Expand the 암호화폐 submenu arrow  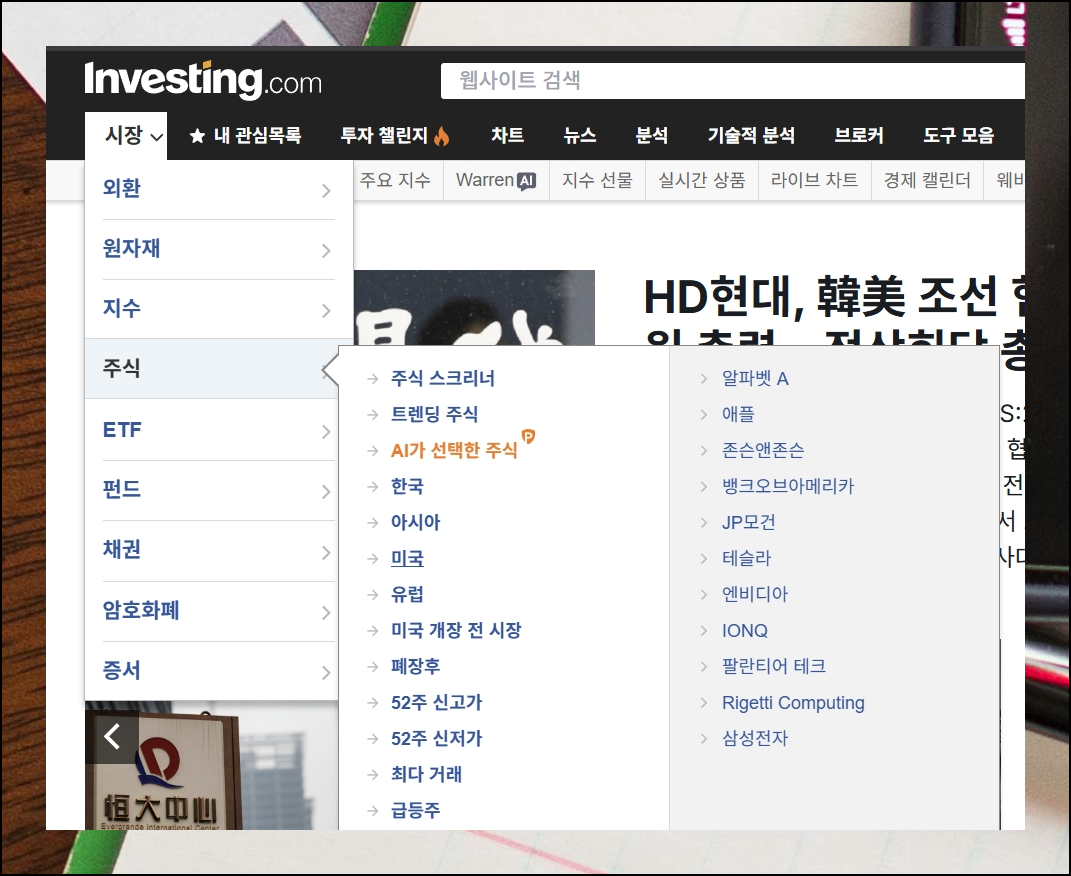coord(326,612)
